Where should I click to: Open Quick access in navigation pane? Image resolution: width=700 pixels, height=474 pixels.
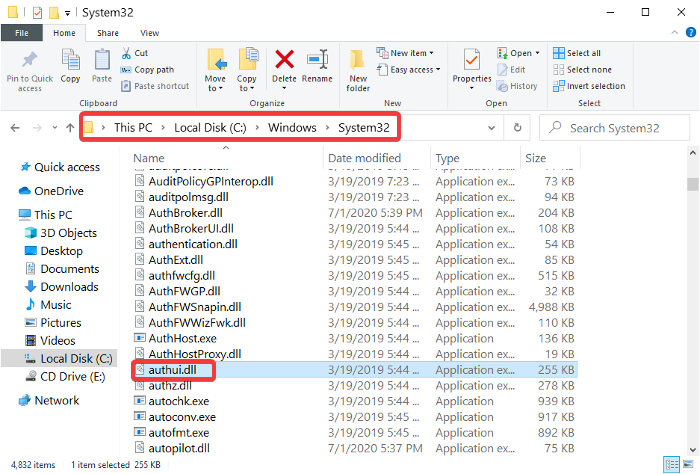pos(60,167)
